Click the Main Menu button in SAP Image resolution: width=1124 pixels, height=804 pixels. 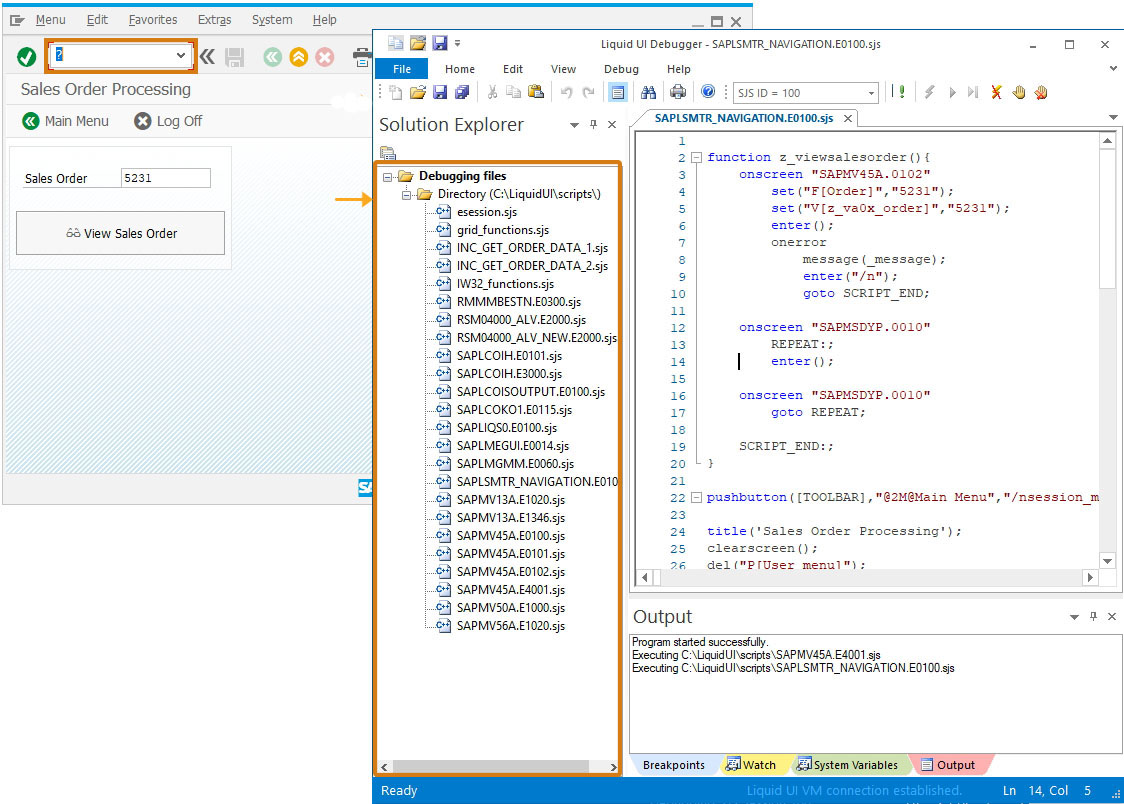point(66,121)
